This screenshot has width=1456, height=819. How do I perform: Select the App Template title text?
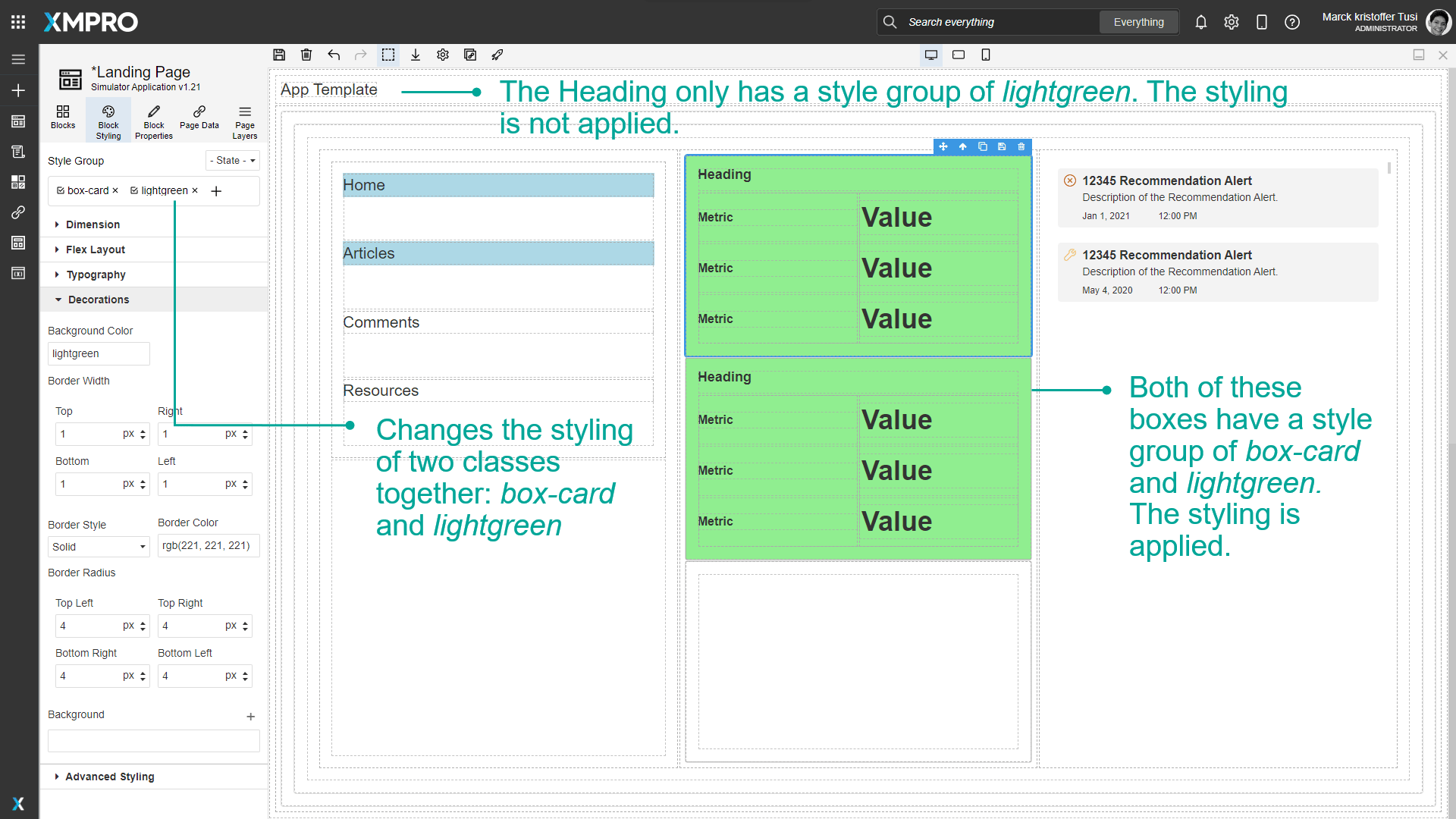(329, 89)
